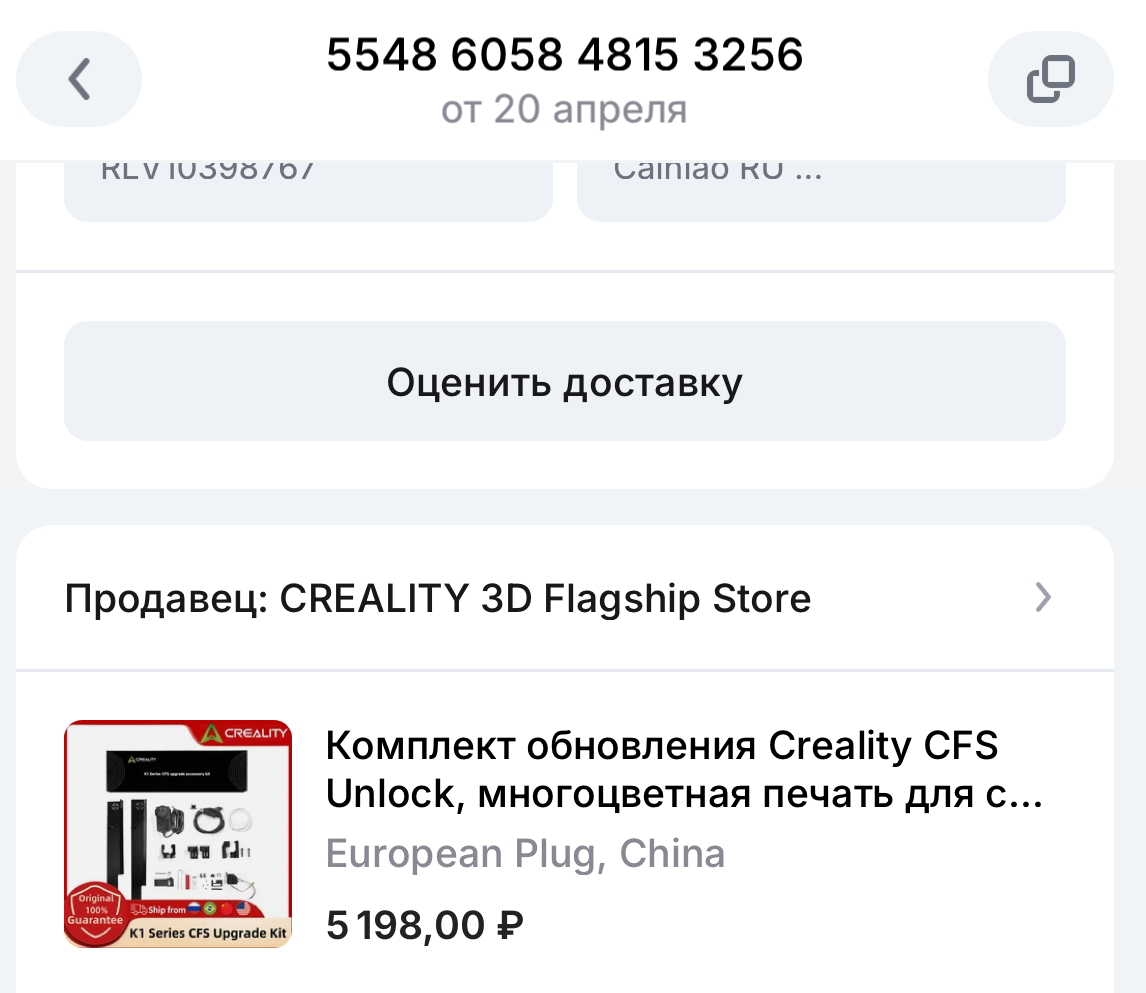Expand seller row via right chevron
This screenshot has height=993, width=1146.
pos(1043,598)
